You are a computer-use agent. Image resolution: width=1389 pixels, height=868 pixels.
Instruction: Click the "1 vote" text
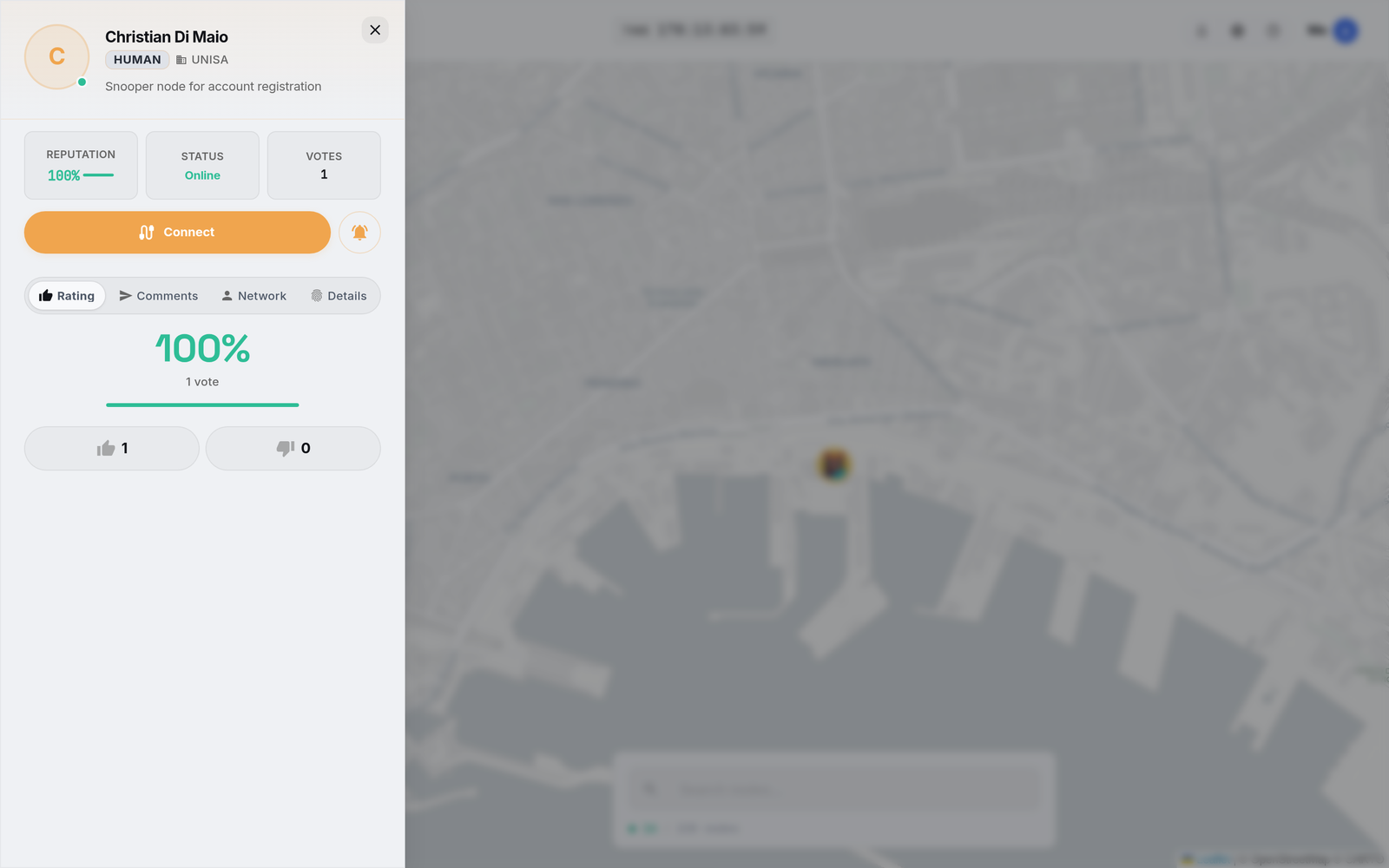[202, 382]
